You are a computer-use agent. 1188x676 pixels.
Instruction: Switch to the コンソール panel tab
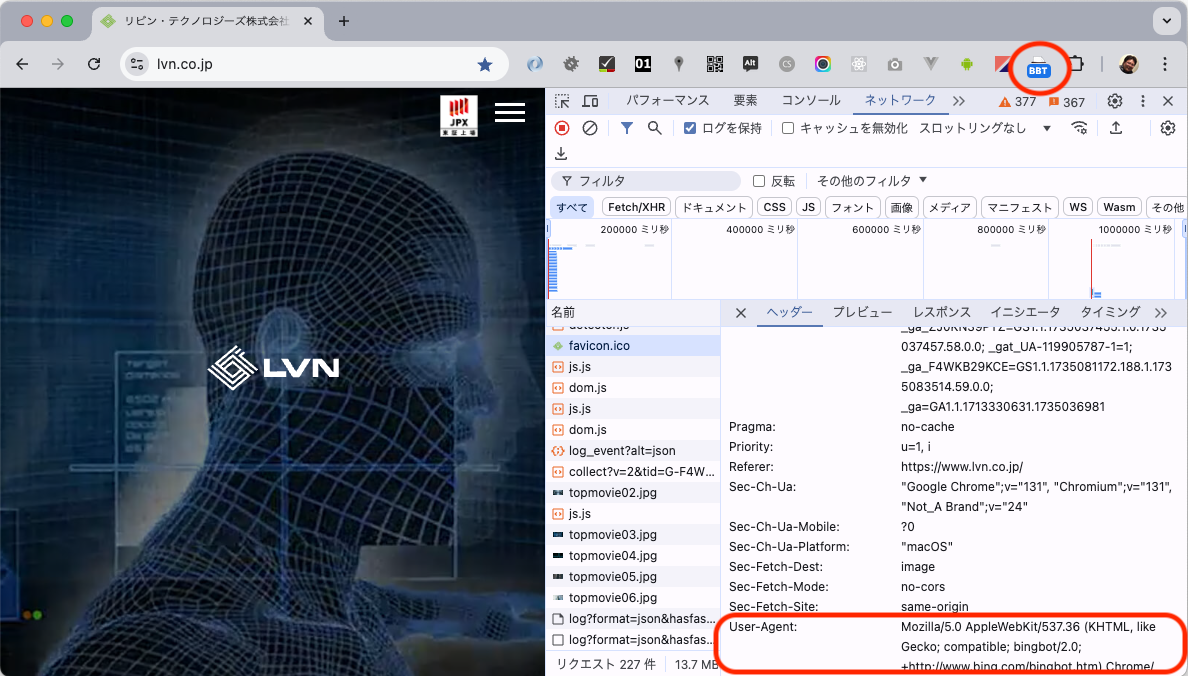click(811, 101)
